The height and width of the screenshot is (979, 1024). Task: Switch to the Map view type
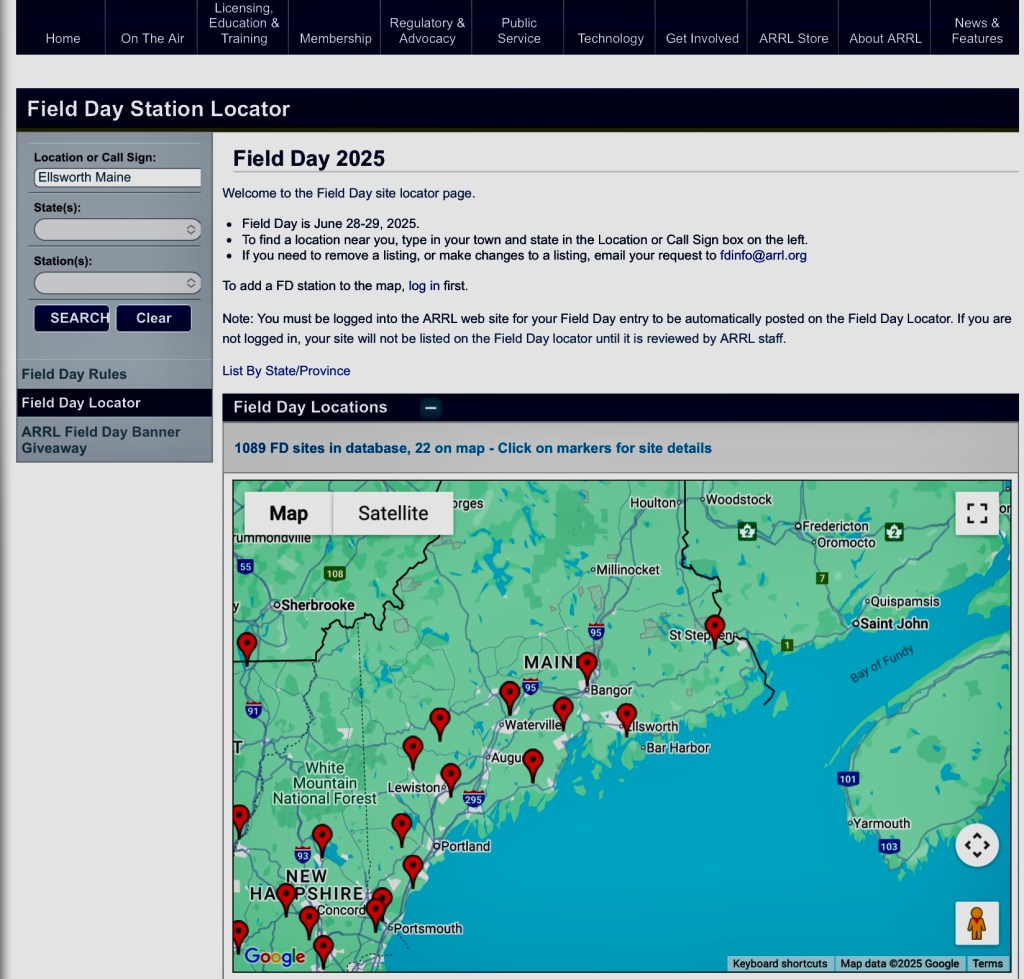click(x=288, y=513)
